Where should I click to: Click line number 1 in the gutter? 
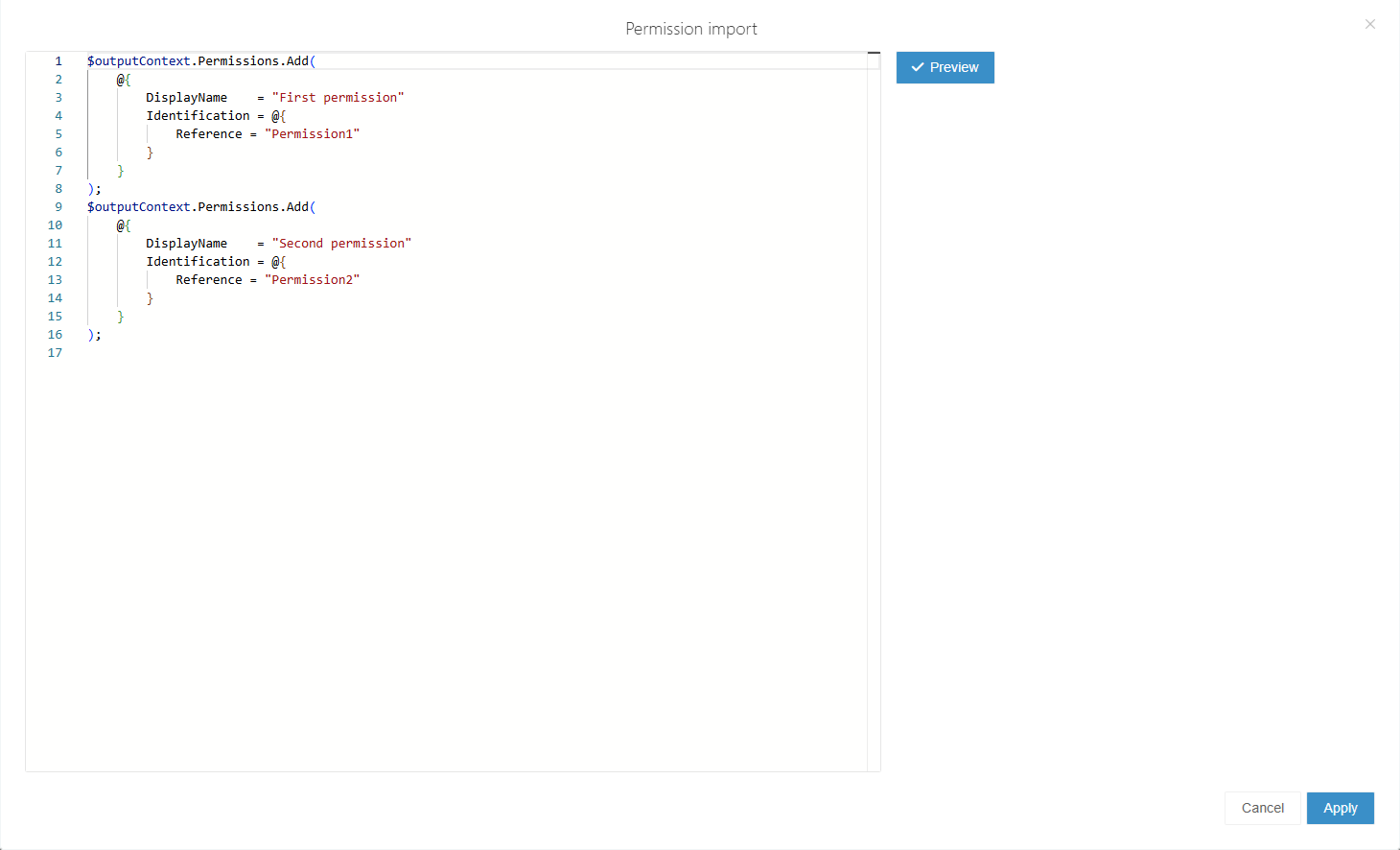pos(58,61)
